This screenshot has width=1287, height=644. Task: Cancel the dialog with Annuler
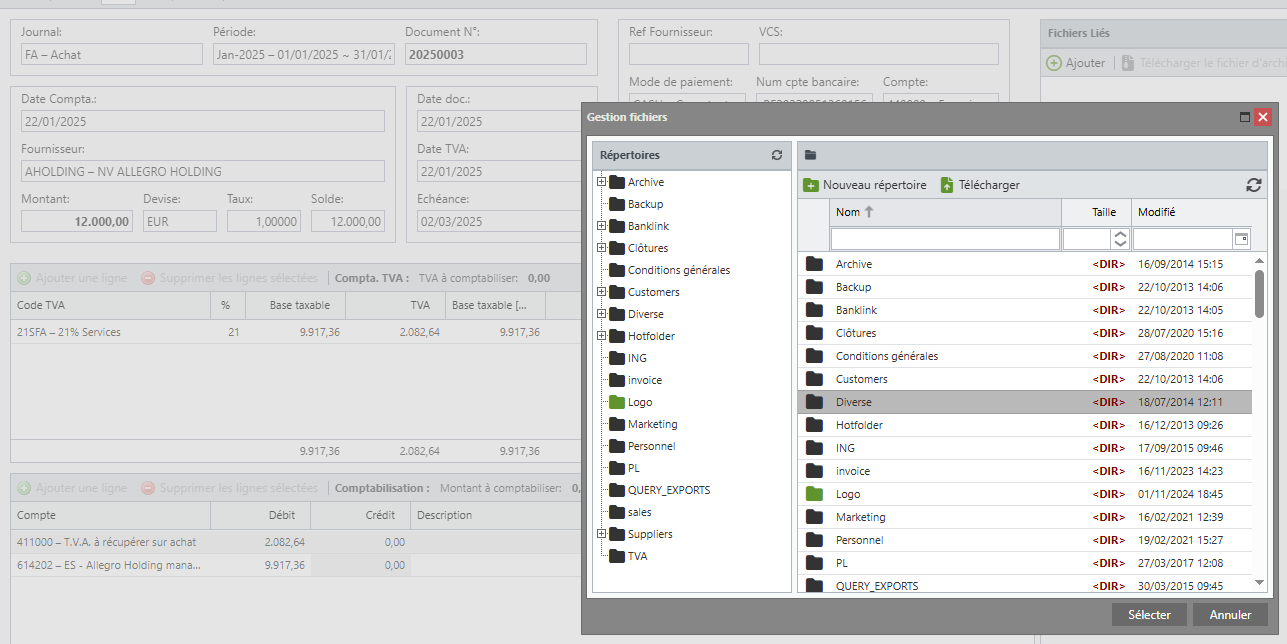coord(1230,614)
